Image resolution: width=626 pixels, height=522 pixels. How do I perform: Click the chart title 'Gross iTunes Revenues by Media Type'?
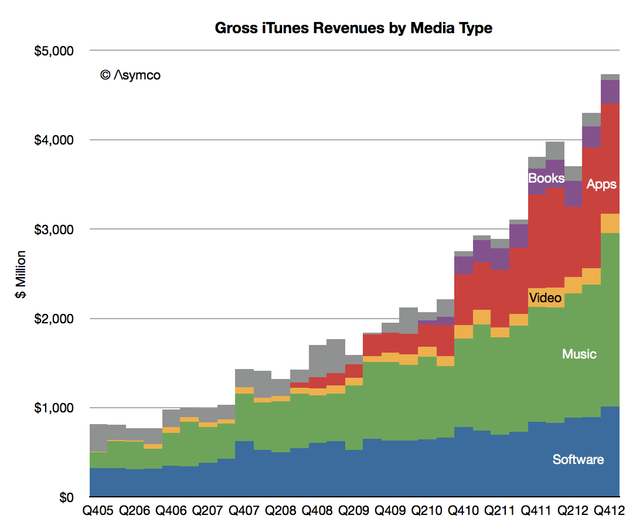[x=353, y=28]
